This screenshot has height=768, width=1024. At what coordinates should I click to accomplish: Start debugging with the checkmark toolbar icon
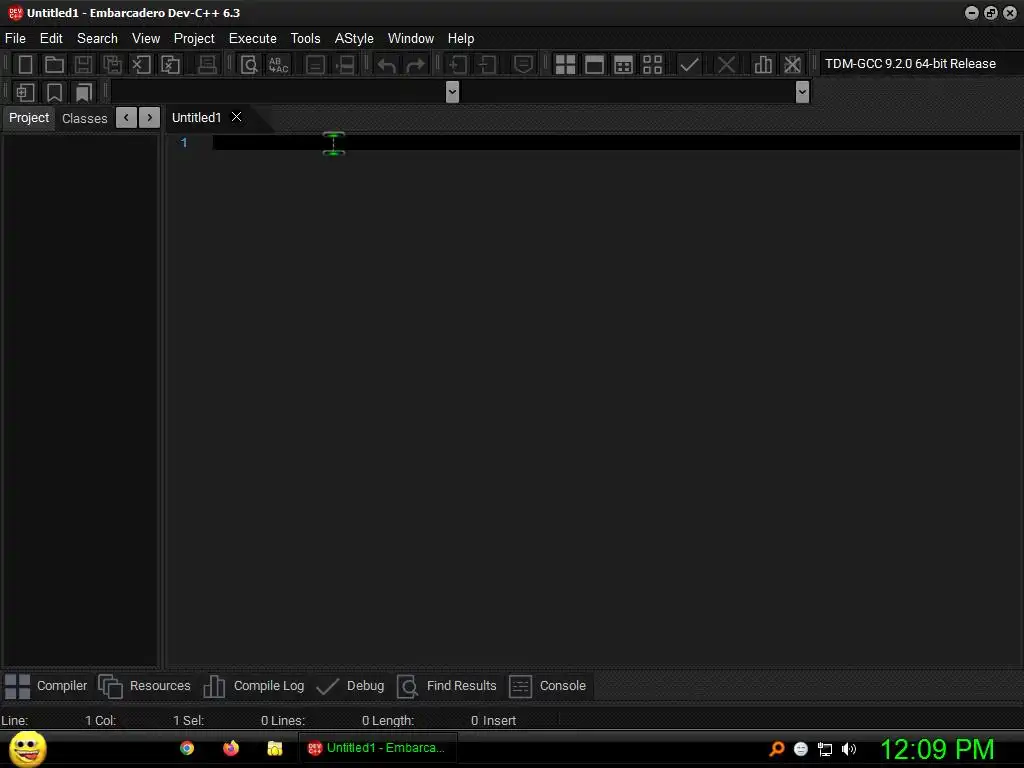tap(689, 64)
